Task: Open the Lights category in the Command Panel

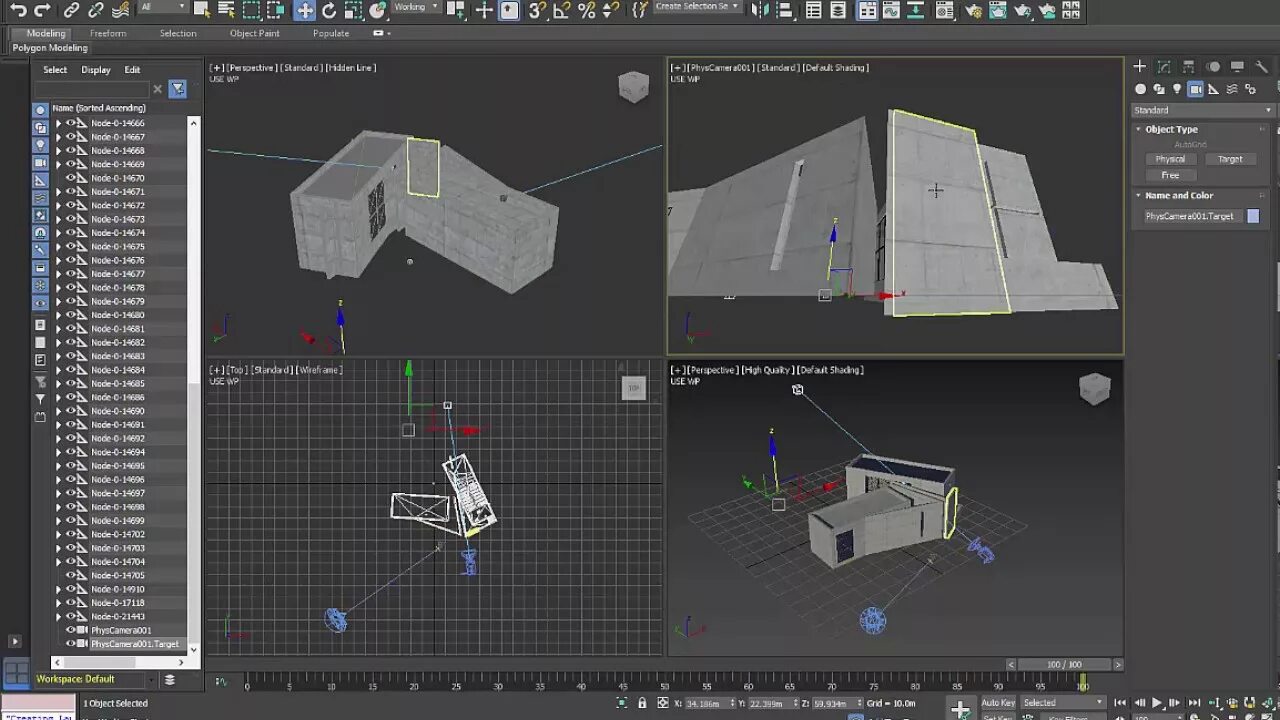Action: (1177, 89)
